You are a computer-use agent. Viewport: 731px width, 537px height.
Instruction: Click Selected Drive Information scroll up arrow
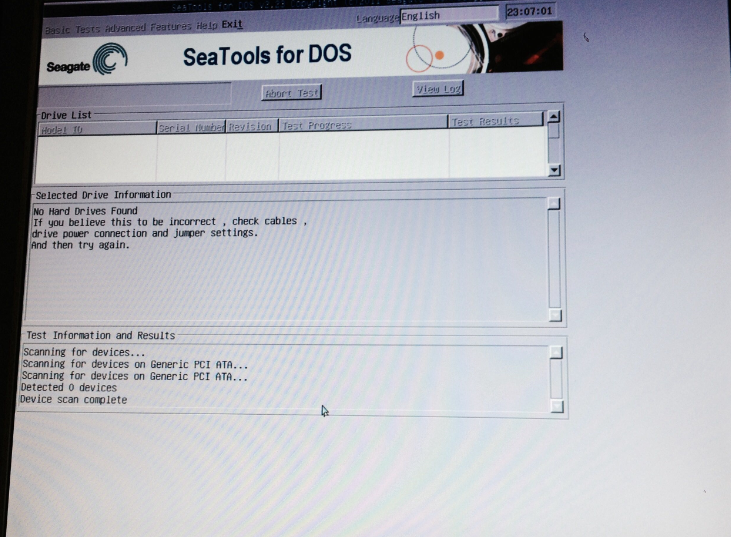coord(554,204)
